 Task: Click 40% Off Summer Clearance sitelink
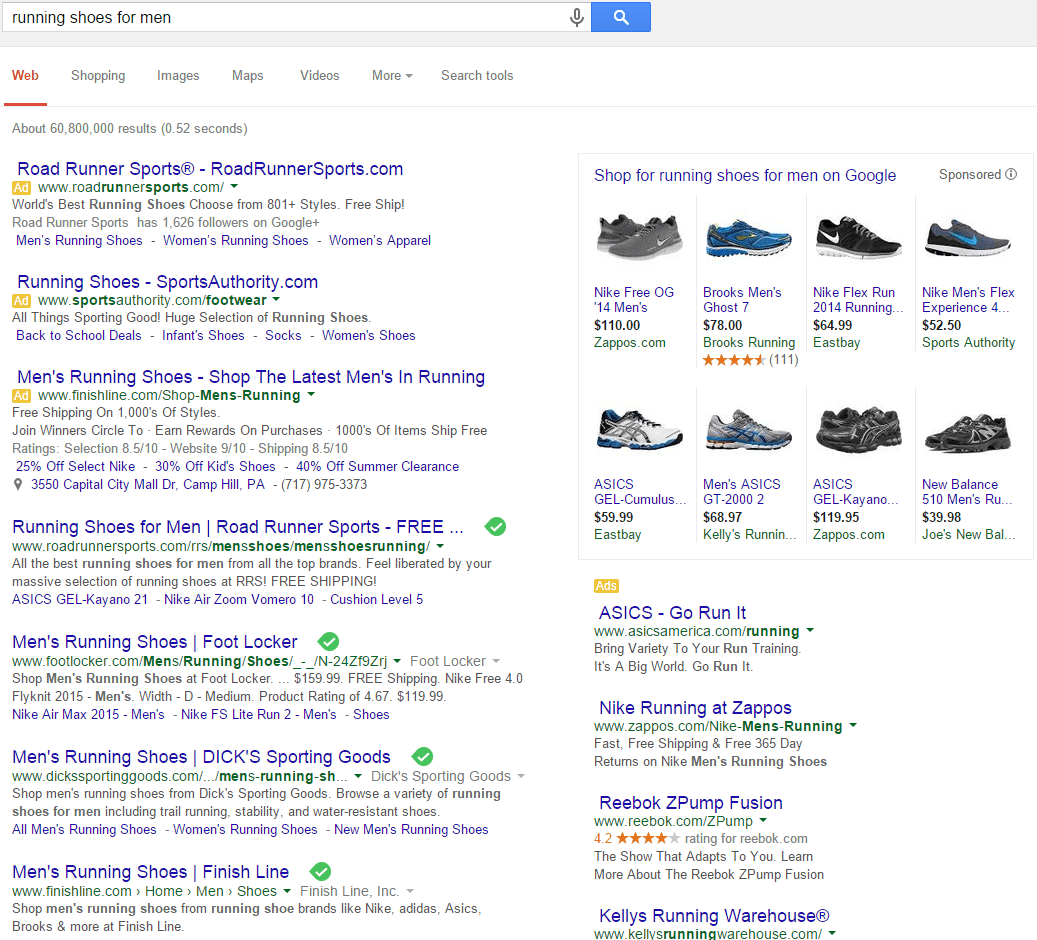377,466
